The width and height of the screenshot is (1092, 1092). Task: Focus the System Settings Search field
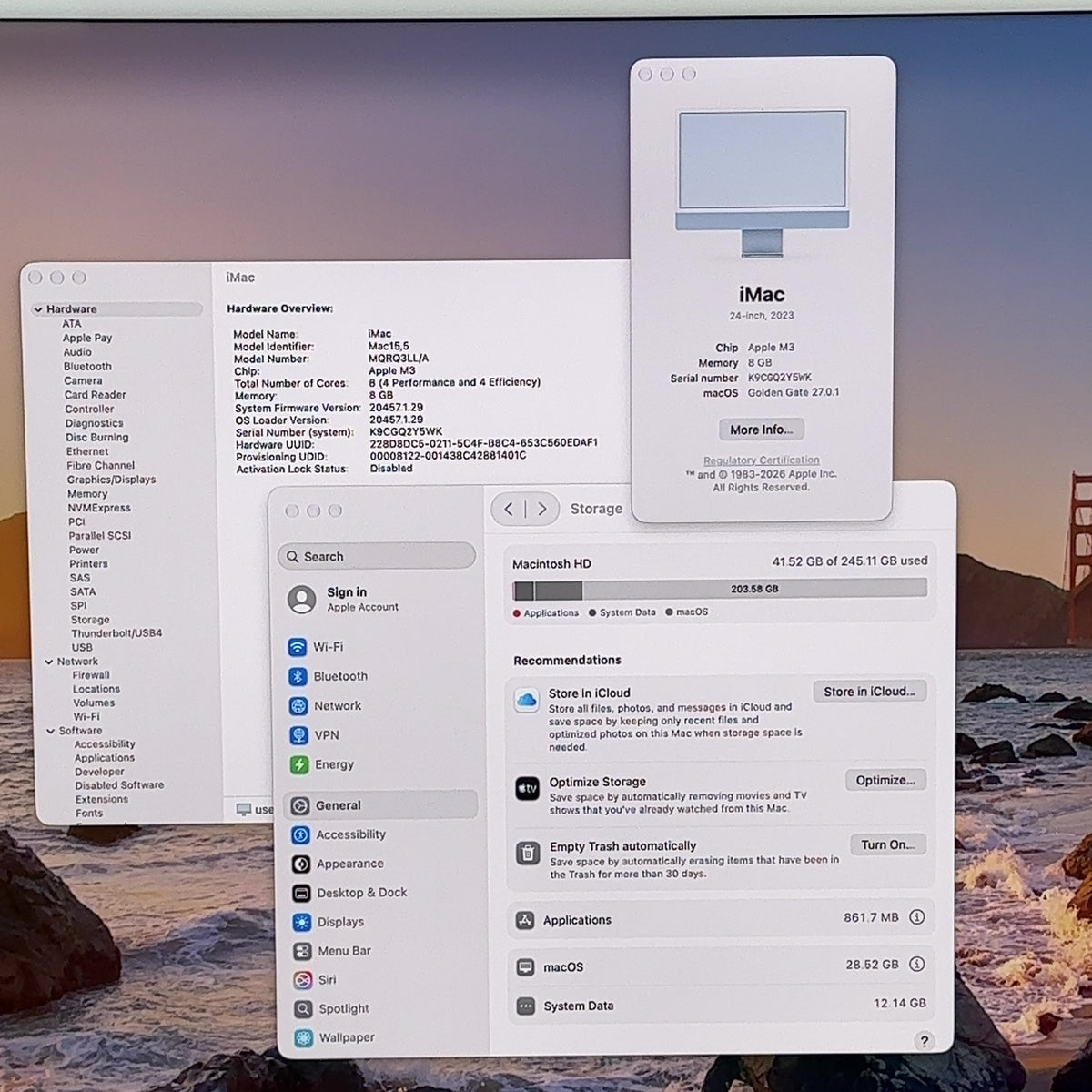point(377,556)
